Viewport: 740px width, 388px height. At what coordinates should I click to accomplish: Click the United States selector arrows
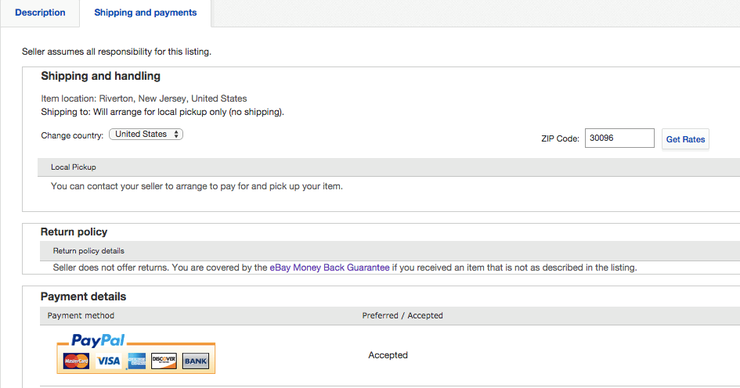(x=176, y=134)
